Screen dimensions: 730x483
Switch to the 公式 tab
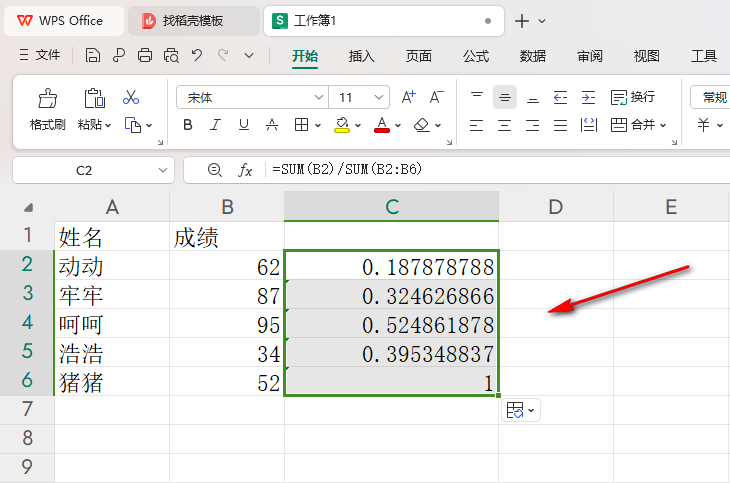tap(476, 56)
